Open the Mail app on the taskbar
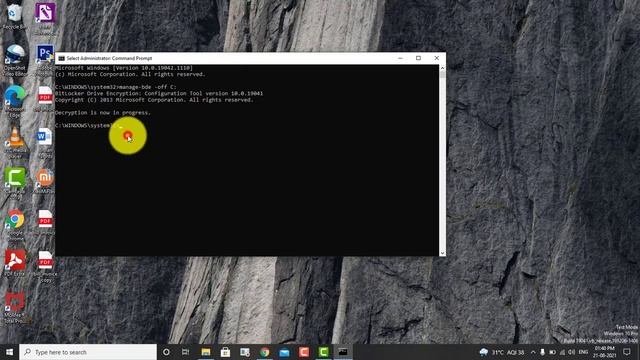 click(284, 352)
